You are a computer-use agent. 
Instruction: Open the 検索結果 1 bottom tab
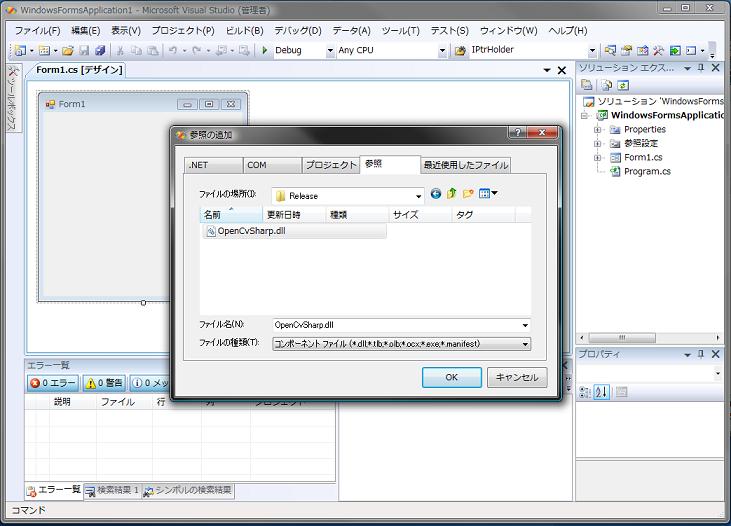(x=112, y=491)
